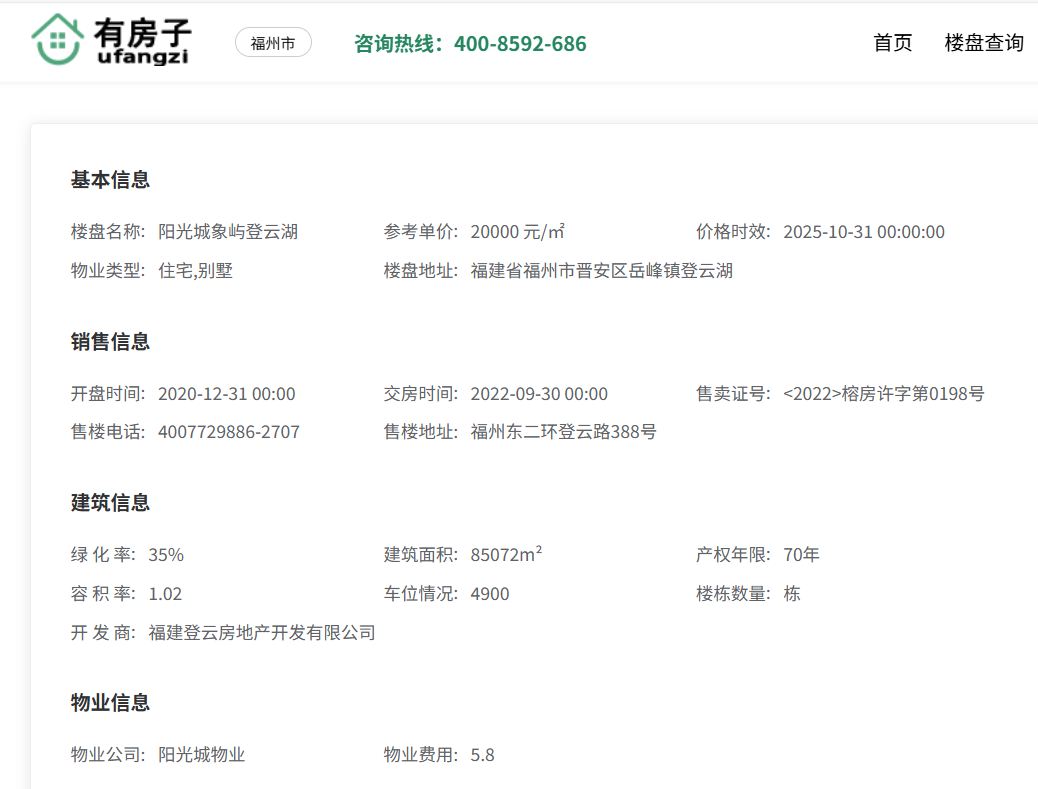Click the 物业信息 section heading
Viewport: 1038px width, 789px height.
click(110, 703)
